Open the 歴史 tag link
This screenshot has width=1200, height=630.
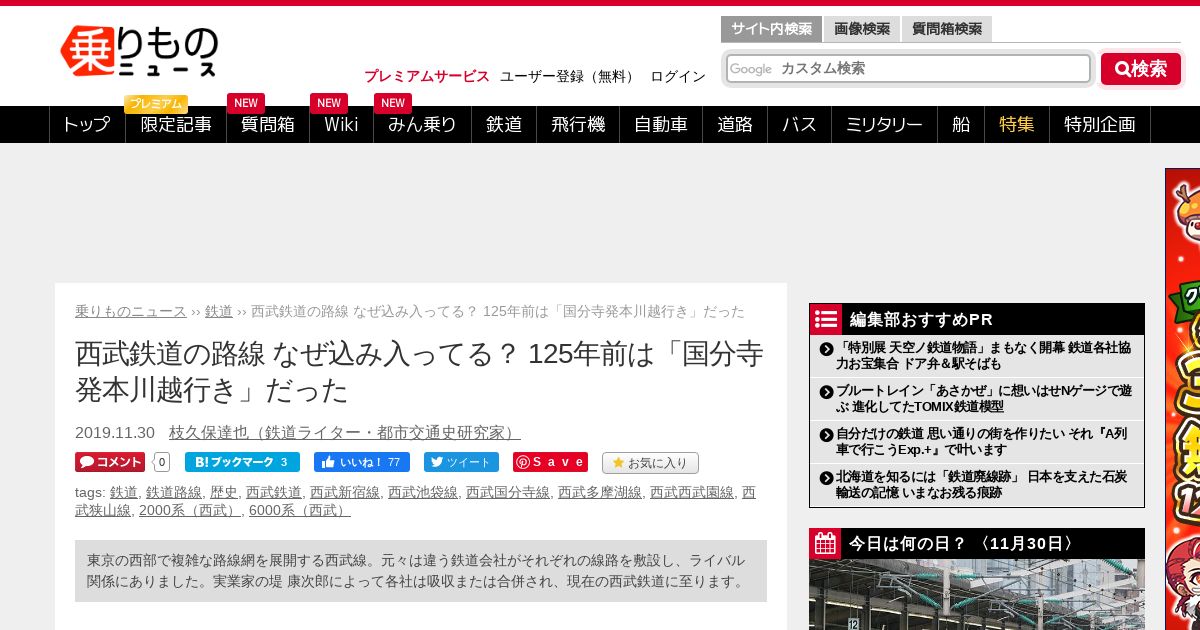tap(224, 492)
